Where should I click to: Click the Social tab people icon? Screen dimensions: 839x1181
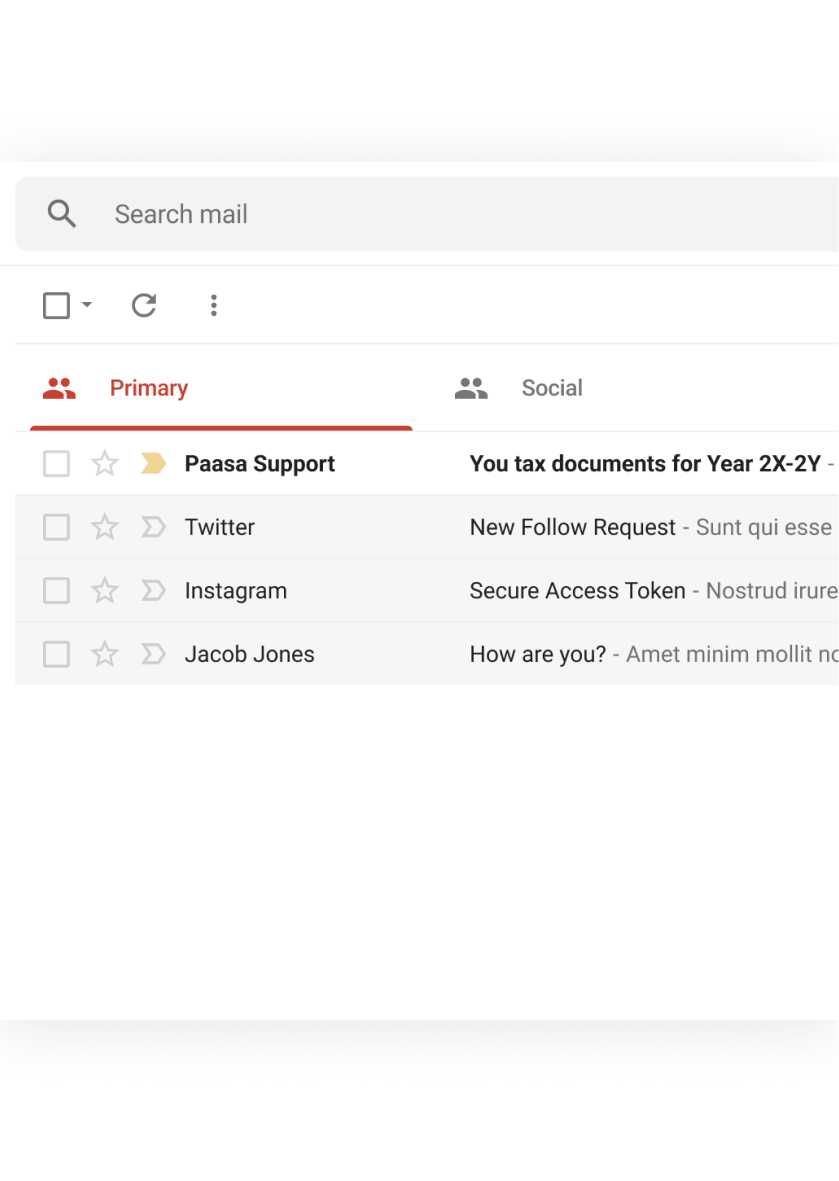tap(471, 388)
